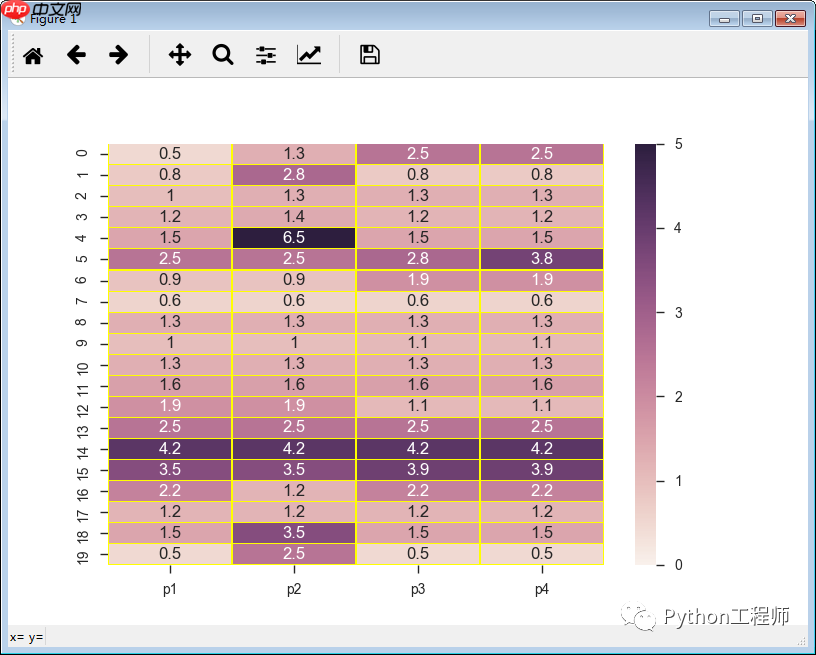The width and height of the screenshot is (816, 655).
Task: Open the Configure Subplots sliders dialog
Action: pos(265,54)
